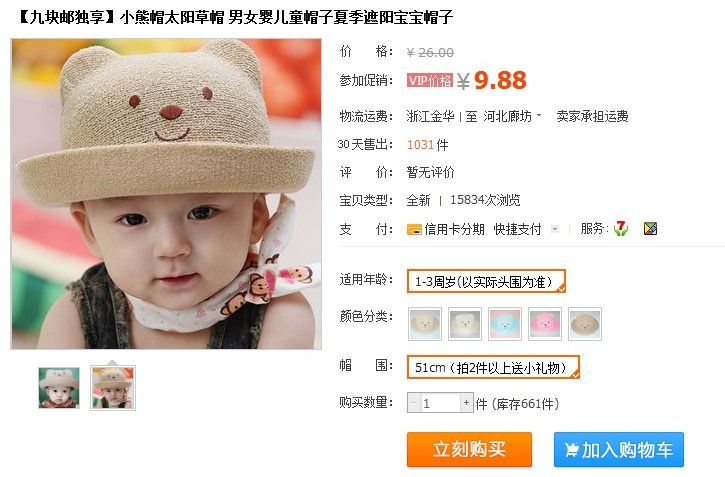Select the second cream hat color option

pos(465,324)
